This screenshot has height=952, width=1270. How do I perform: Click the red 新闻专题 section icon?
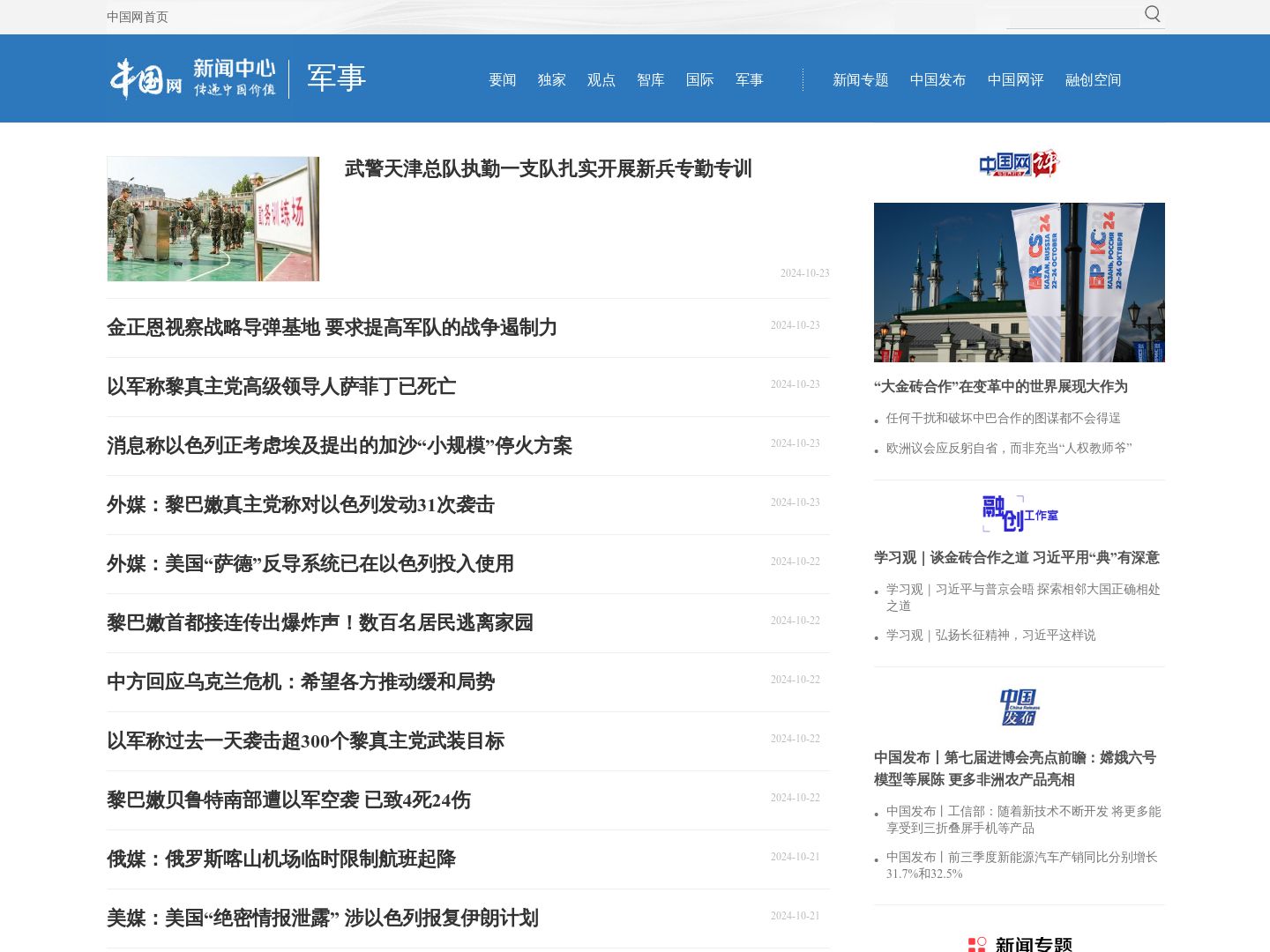point(976,945)
